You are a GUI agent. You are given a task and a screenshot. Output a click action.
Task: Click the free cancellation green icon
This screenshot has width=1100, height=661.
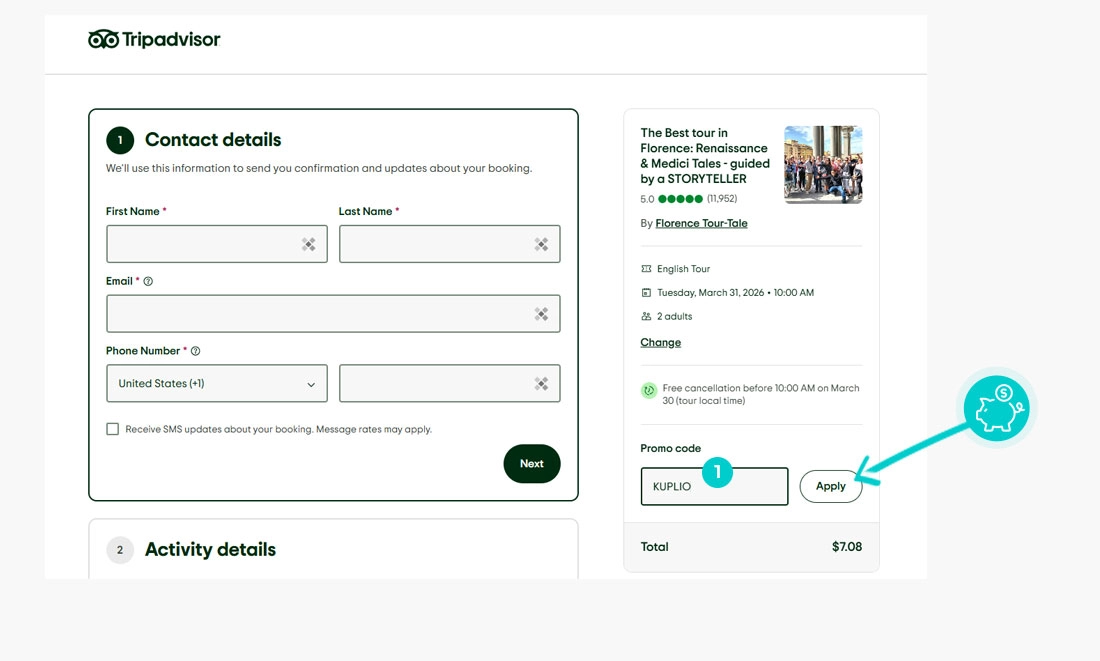[649, 390]
